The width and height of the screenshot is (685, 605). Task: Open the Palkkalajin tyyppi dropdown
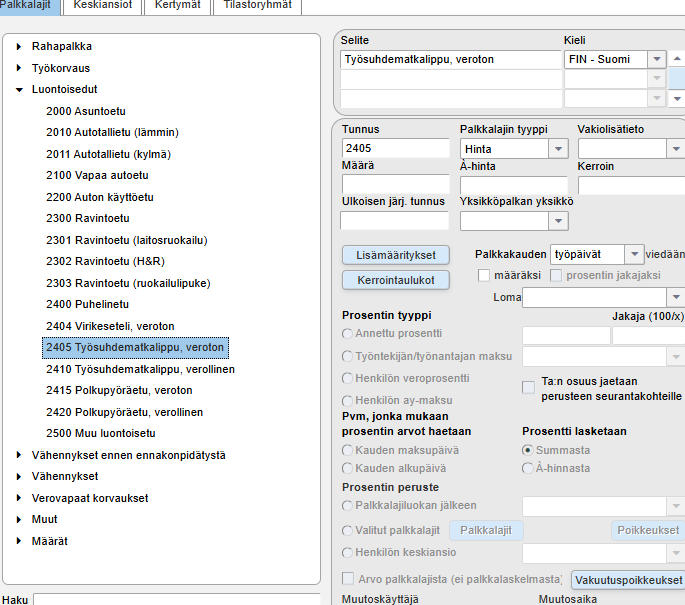pyautogui.click(x=558, y=149)
